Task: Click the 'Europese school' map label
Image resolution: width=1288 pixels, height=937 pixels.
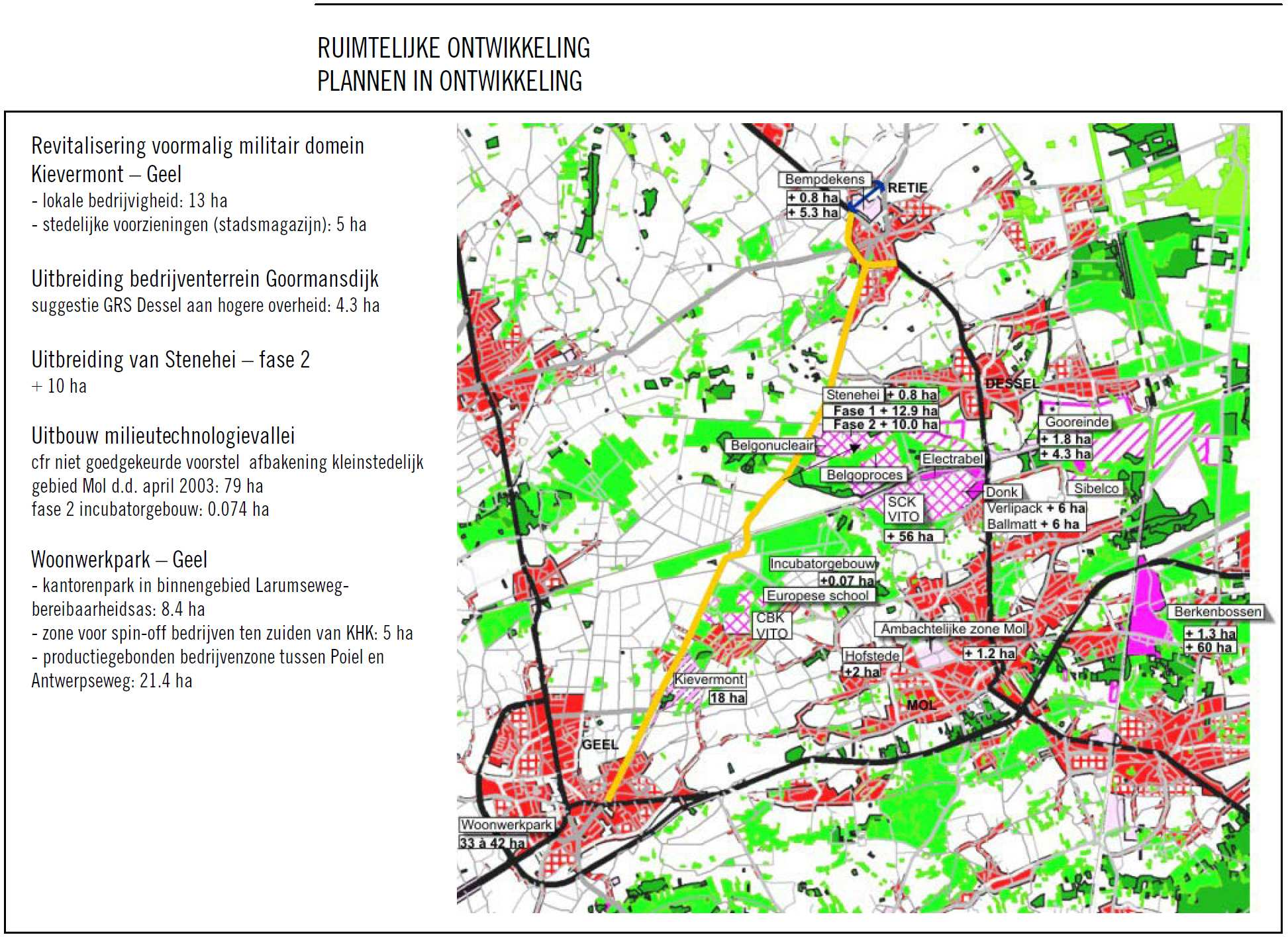Action: [x=818, y=596]
